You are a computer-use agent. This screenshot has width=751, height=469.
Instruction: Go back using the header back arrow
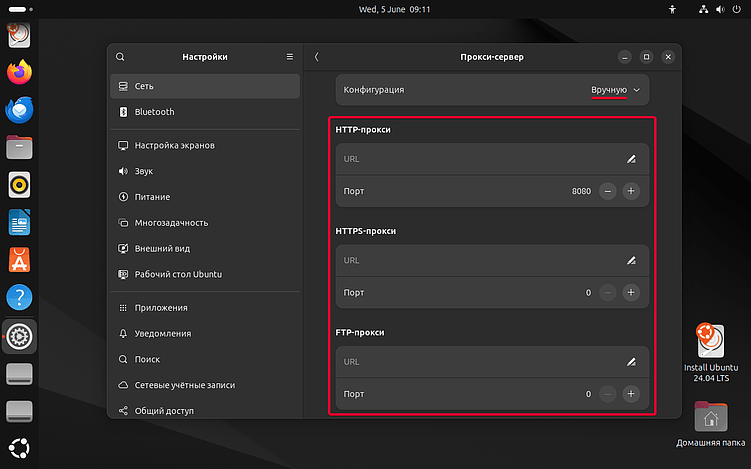click(x=317, y=57)
